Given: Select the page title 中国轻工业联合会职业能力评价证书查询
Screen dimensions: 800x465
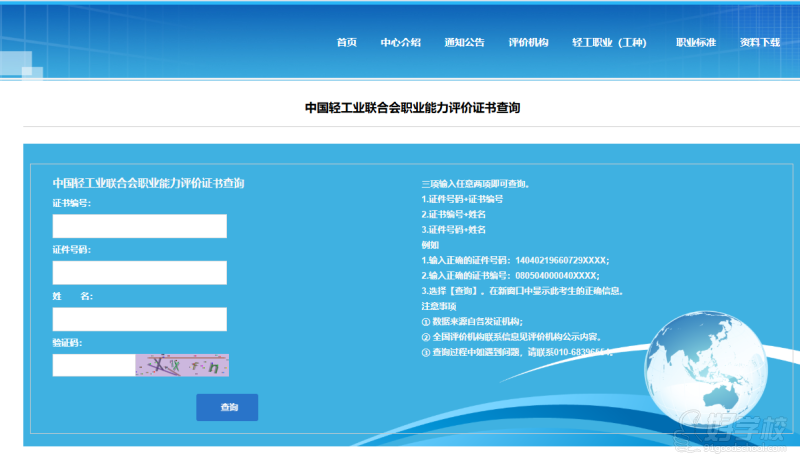Looking at the screenshot, I should pos(412,108).
